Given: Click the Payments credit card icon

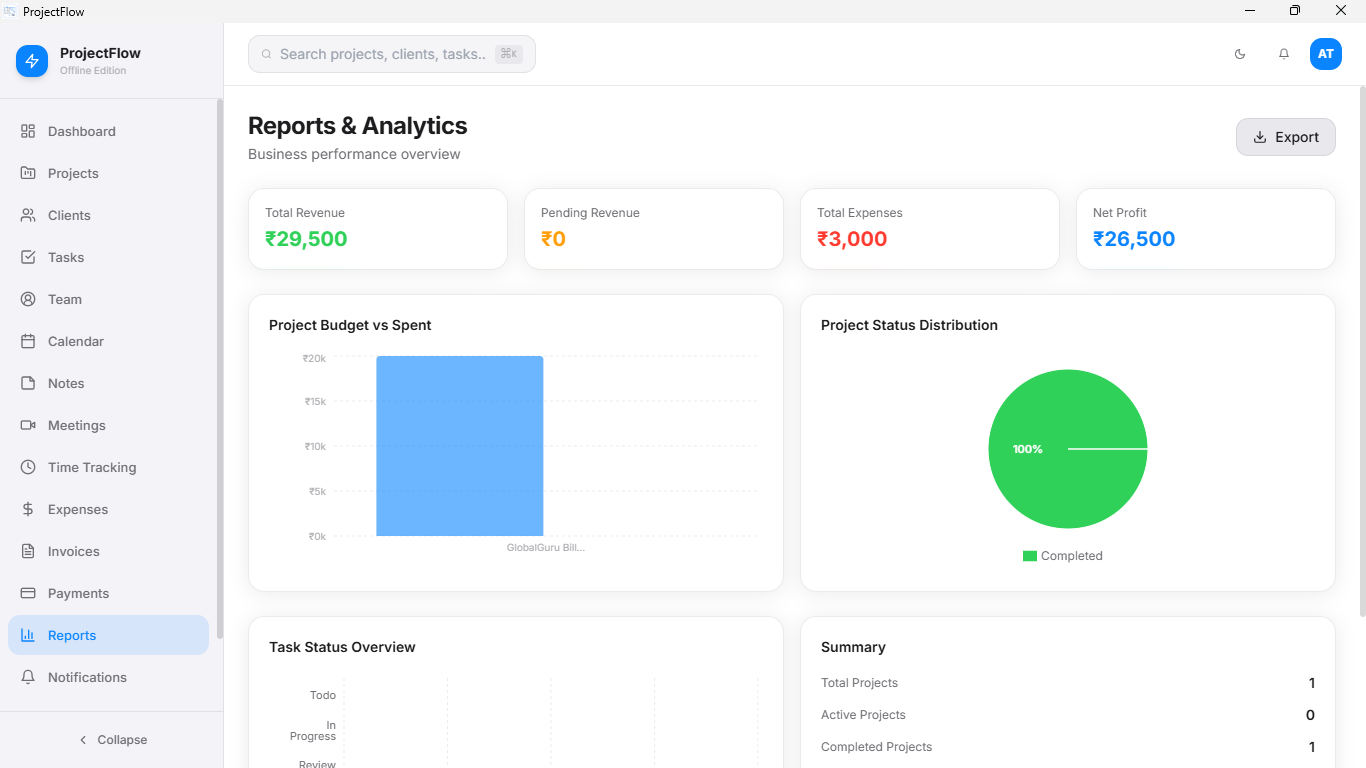Looking at the screenshot, I should [x=28, y=593].
